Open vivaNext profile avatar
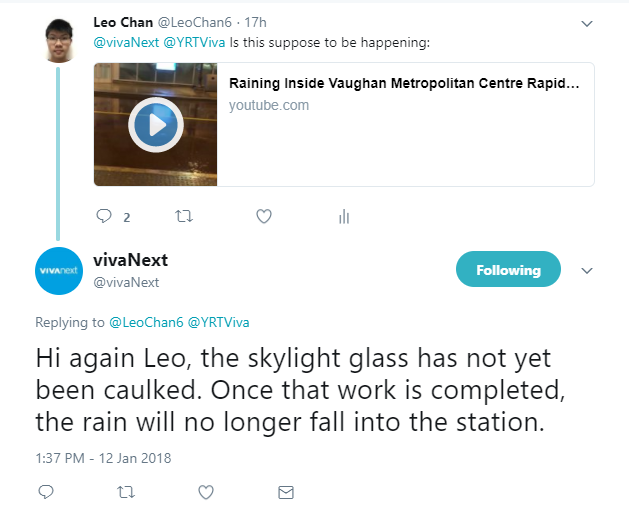The height and width of the screenshot is (531, 629). coord(58,270)
